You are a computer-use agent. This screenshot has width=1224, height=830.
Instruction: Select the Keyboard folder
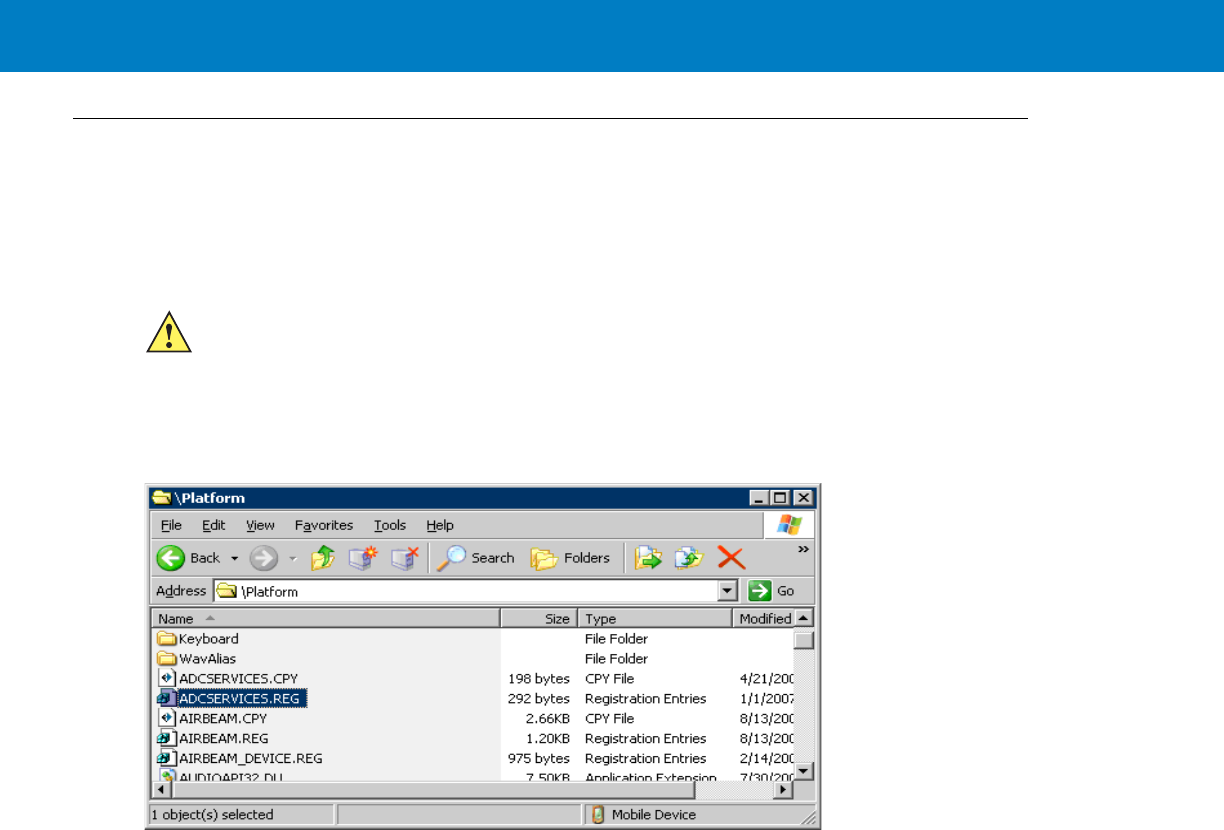(208, 639)
